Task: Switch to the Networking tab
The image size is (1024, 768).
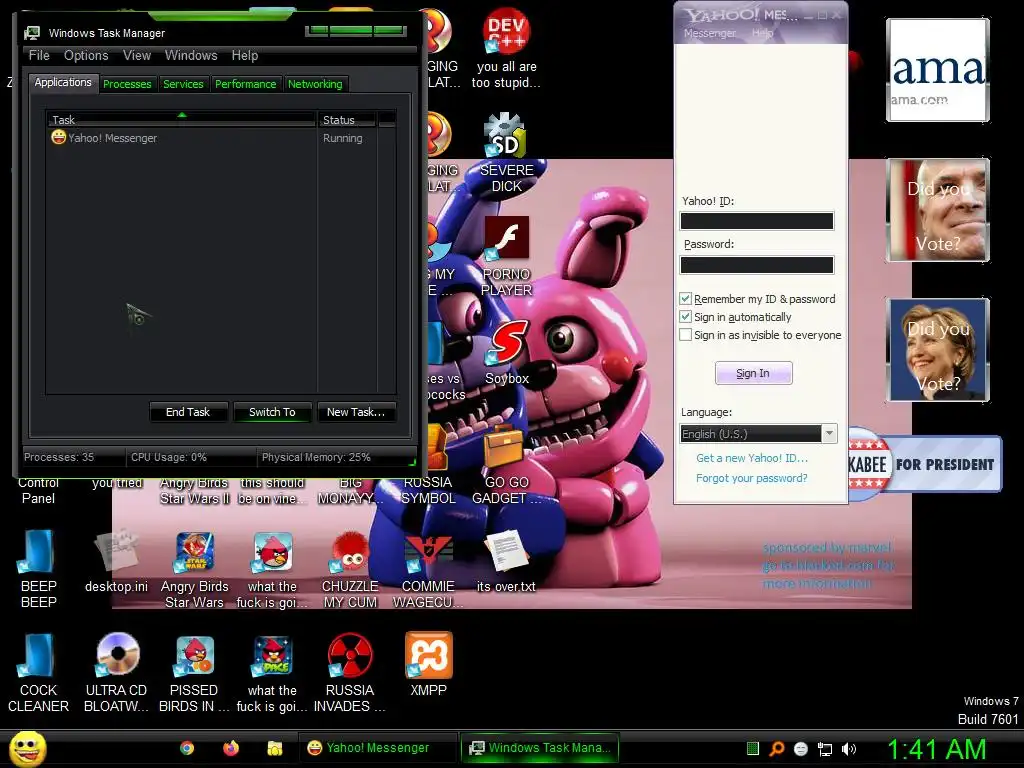Action: 315,84
